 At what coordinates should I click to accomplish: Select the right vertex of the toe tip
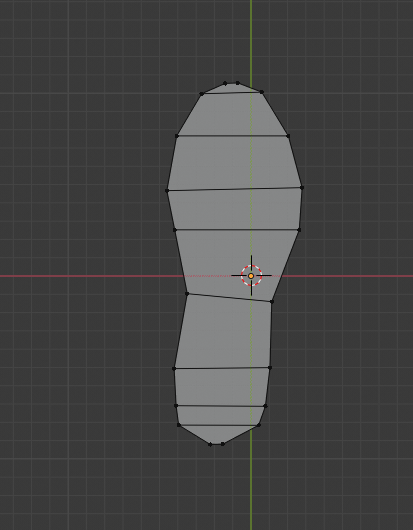[x=238, y=83]
